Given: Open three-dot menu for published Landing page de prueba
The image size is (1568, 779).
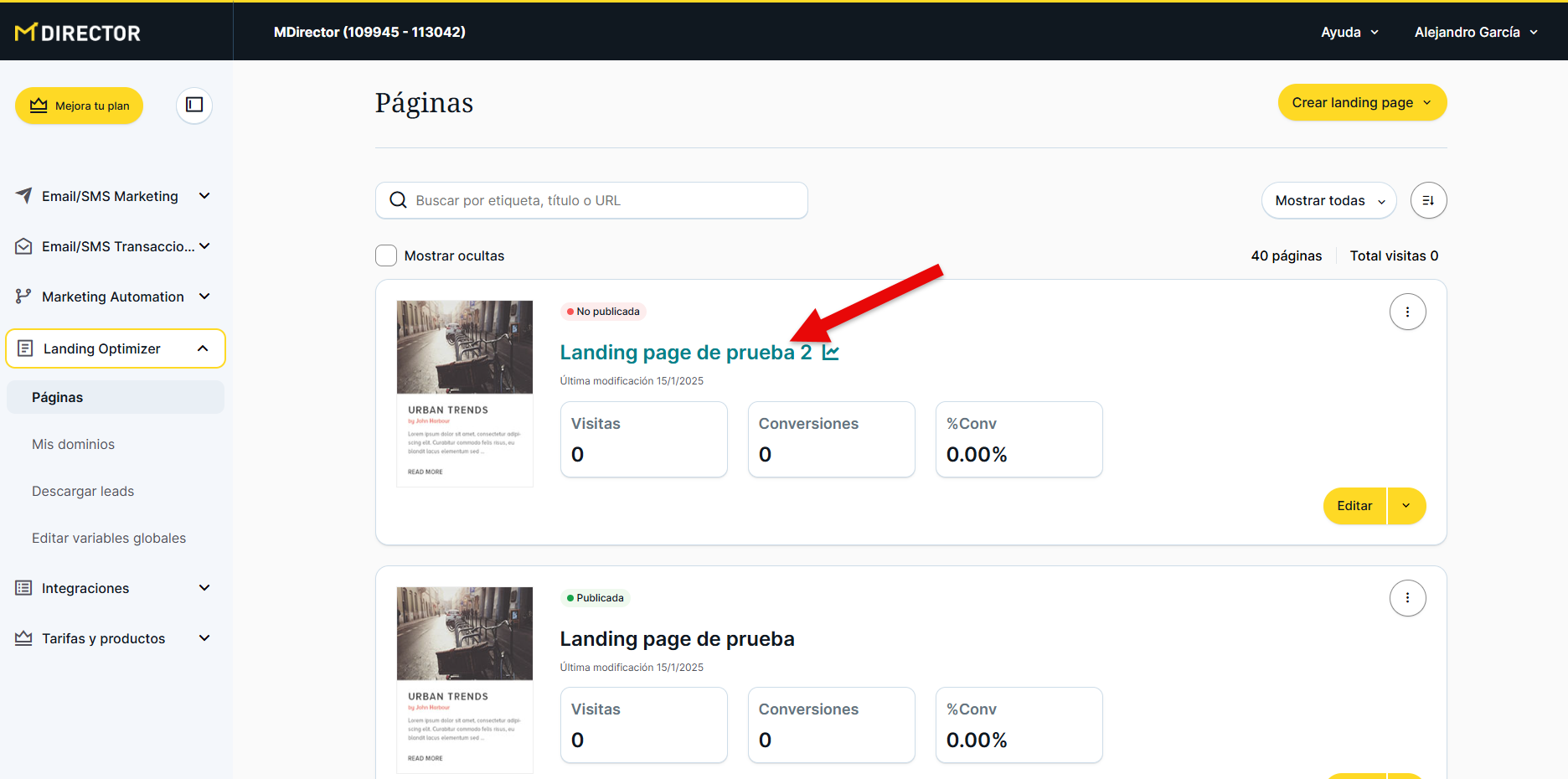Looking at the screenshot, I should pyautogui.click(x=1407, y=598).
